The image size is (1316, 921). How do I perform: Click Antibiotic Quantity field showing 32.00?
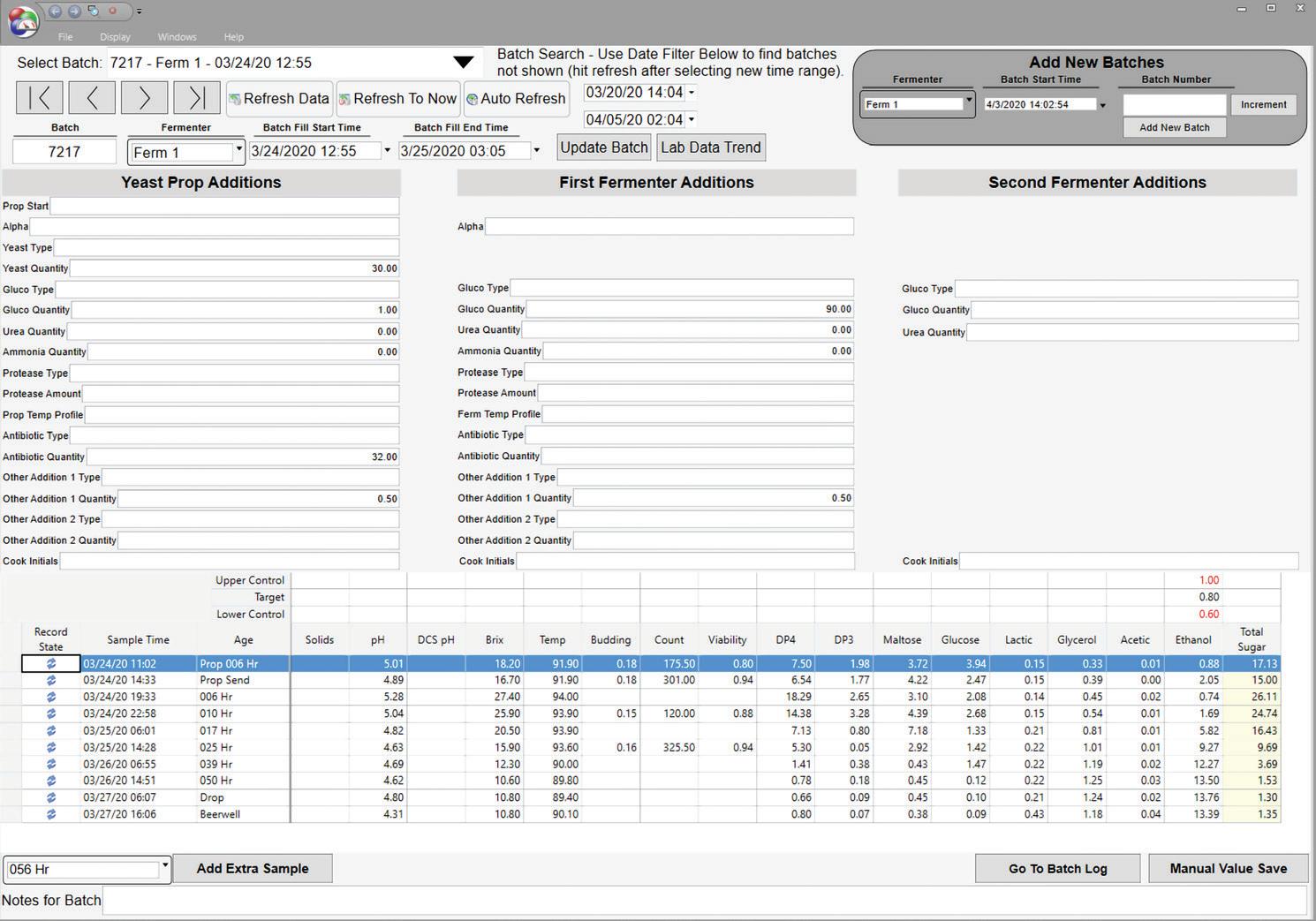(243, 457)
